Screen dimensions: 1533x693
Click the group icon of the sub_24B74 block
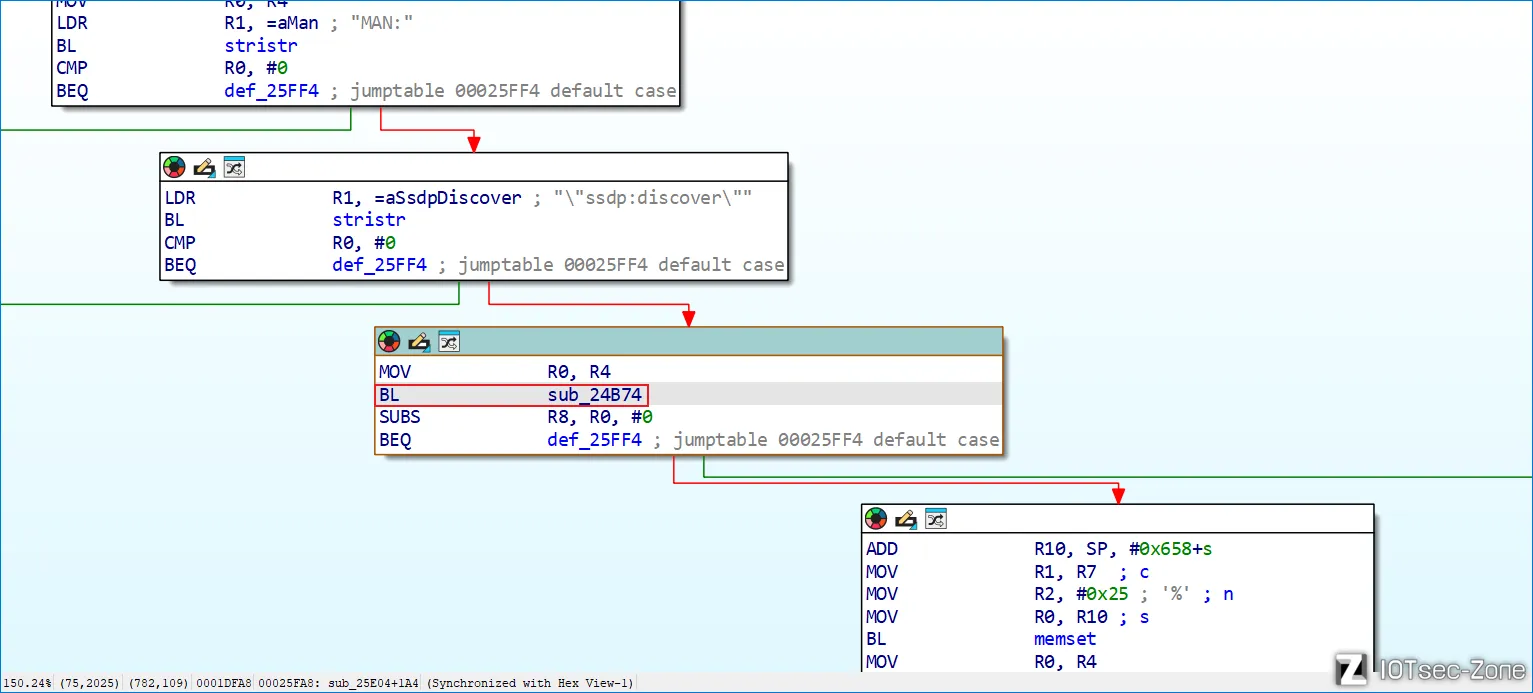click(x=449, y=342)
